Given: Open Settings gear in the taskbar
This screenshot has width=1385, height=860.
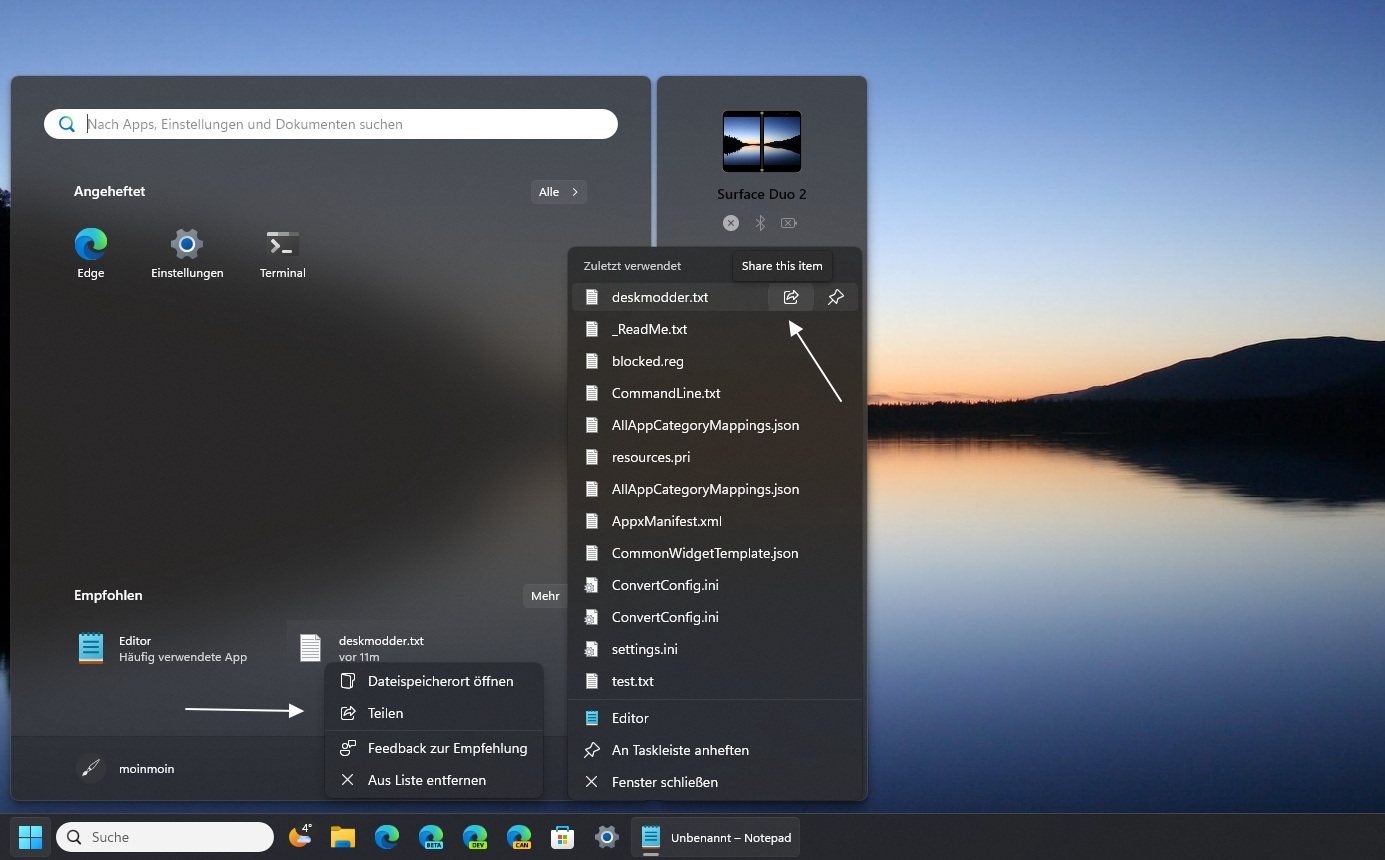Looking at the screenshot, I should [607, 837].
